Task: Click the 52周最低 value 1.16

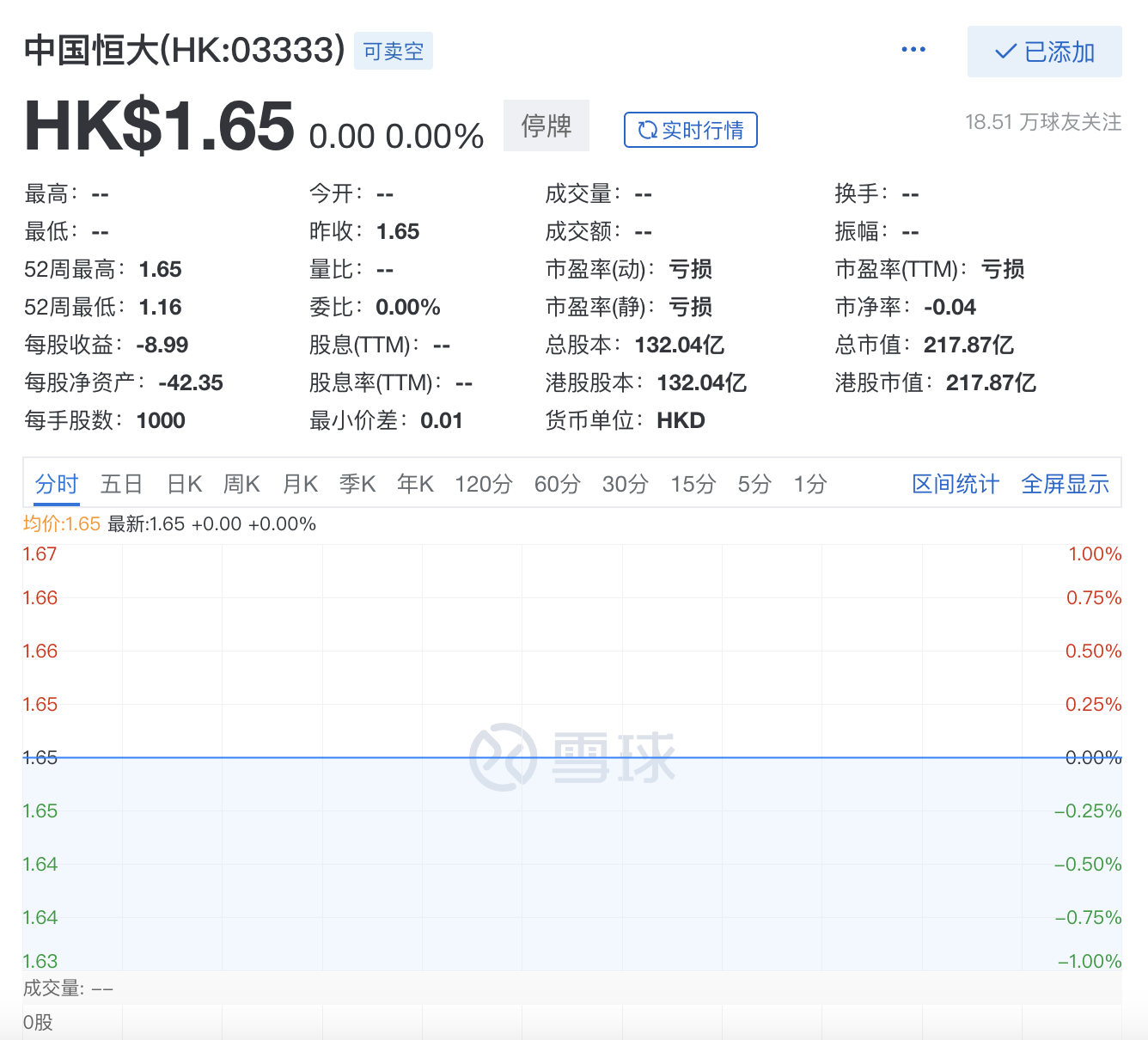Action: click(161, 307)
